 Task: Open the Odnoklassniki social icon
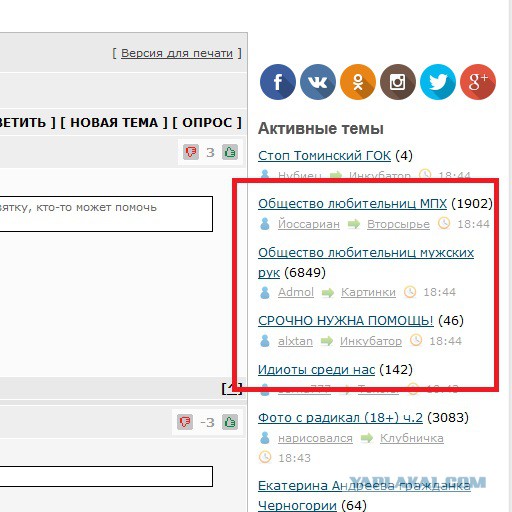pyautogui.click(x=358, y=82)
